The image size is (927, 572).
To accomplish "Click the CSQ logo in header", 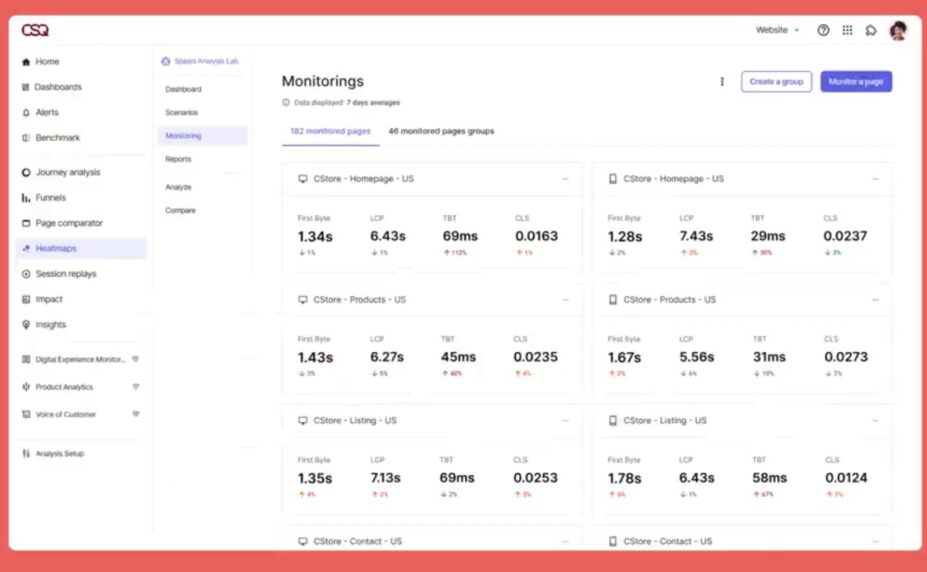I will pos(35,30).
